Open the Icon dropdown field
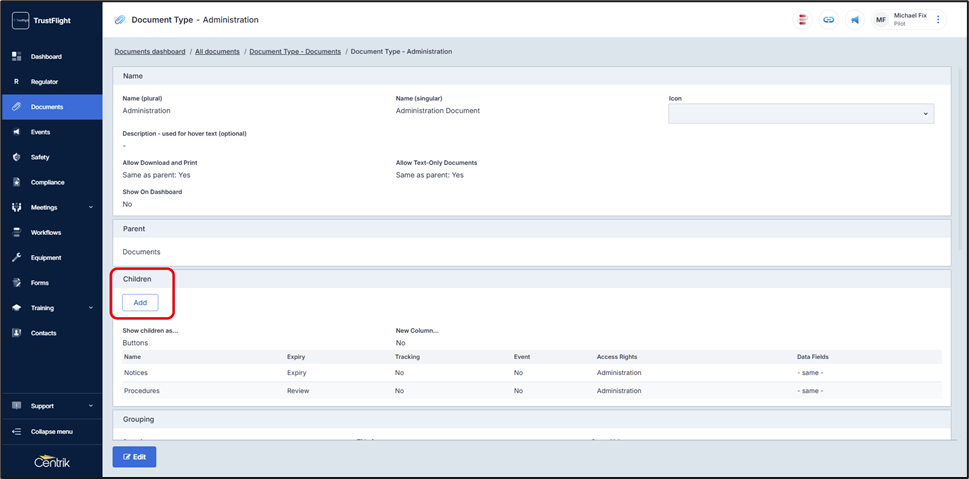The height and width of the screenshot is (479, 969). pos(800,114)
